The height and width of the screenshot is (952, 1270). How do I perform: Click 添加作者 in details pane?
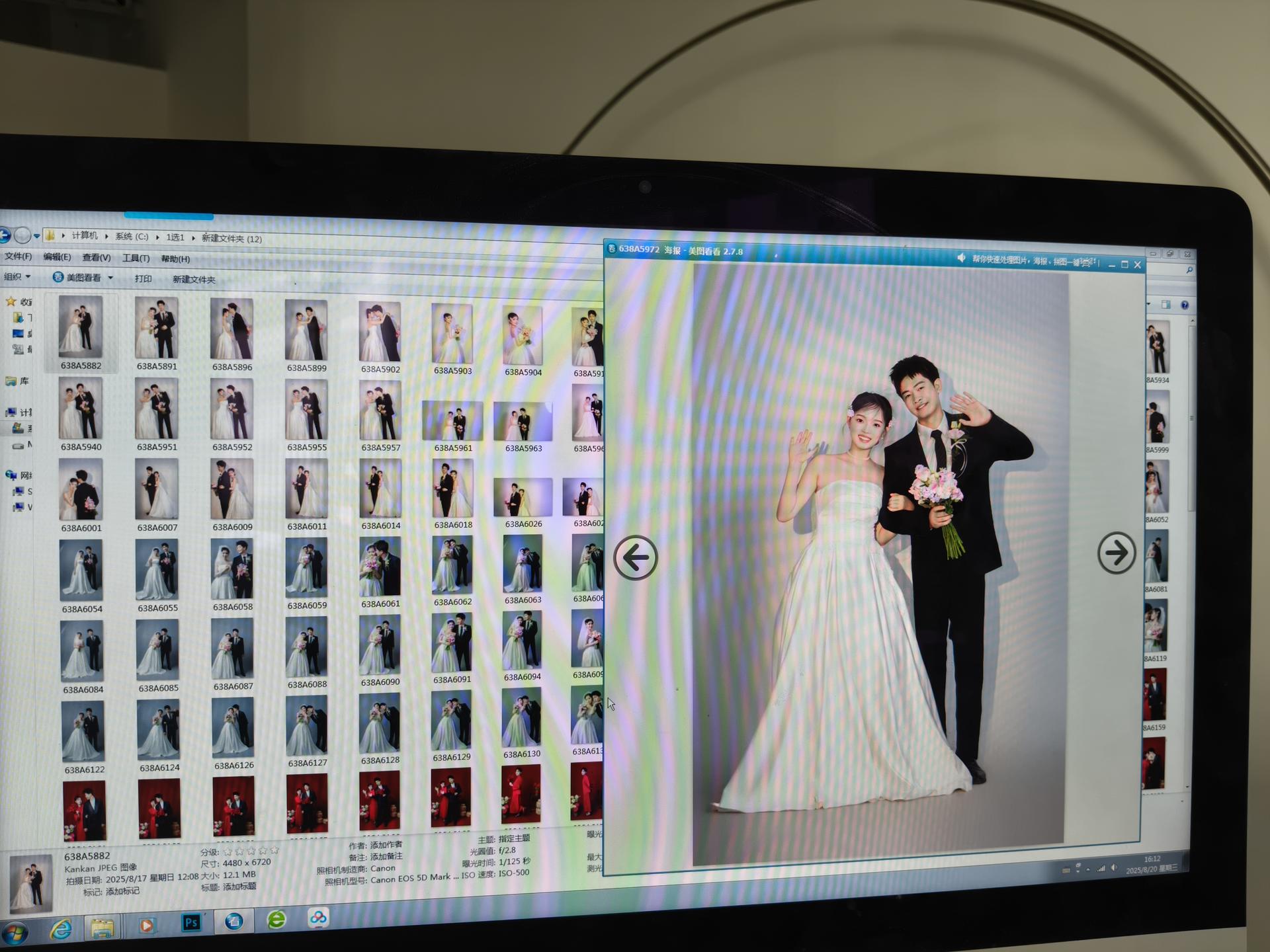[x=386, y=845]
